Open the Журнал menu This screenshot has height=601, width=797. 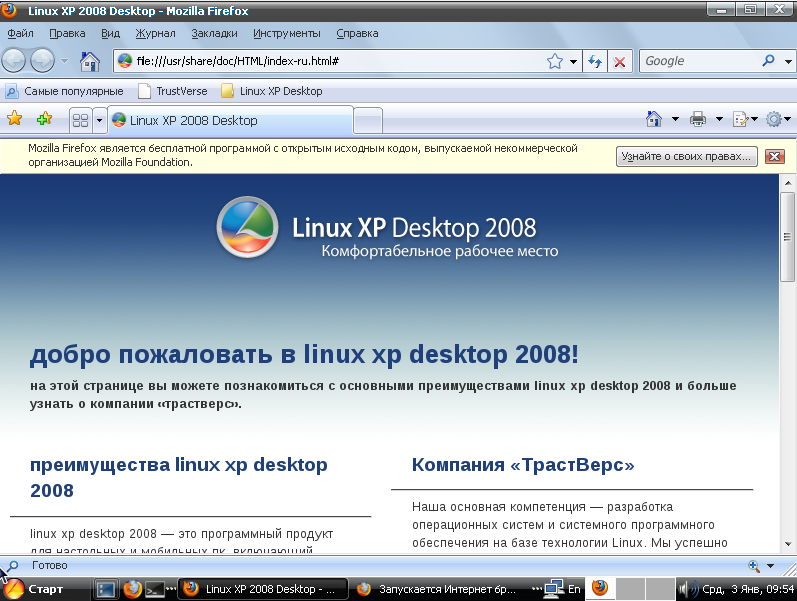(156, 34)
